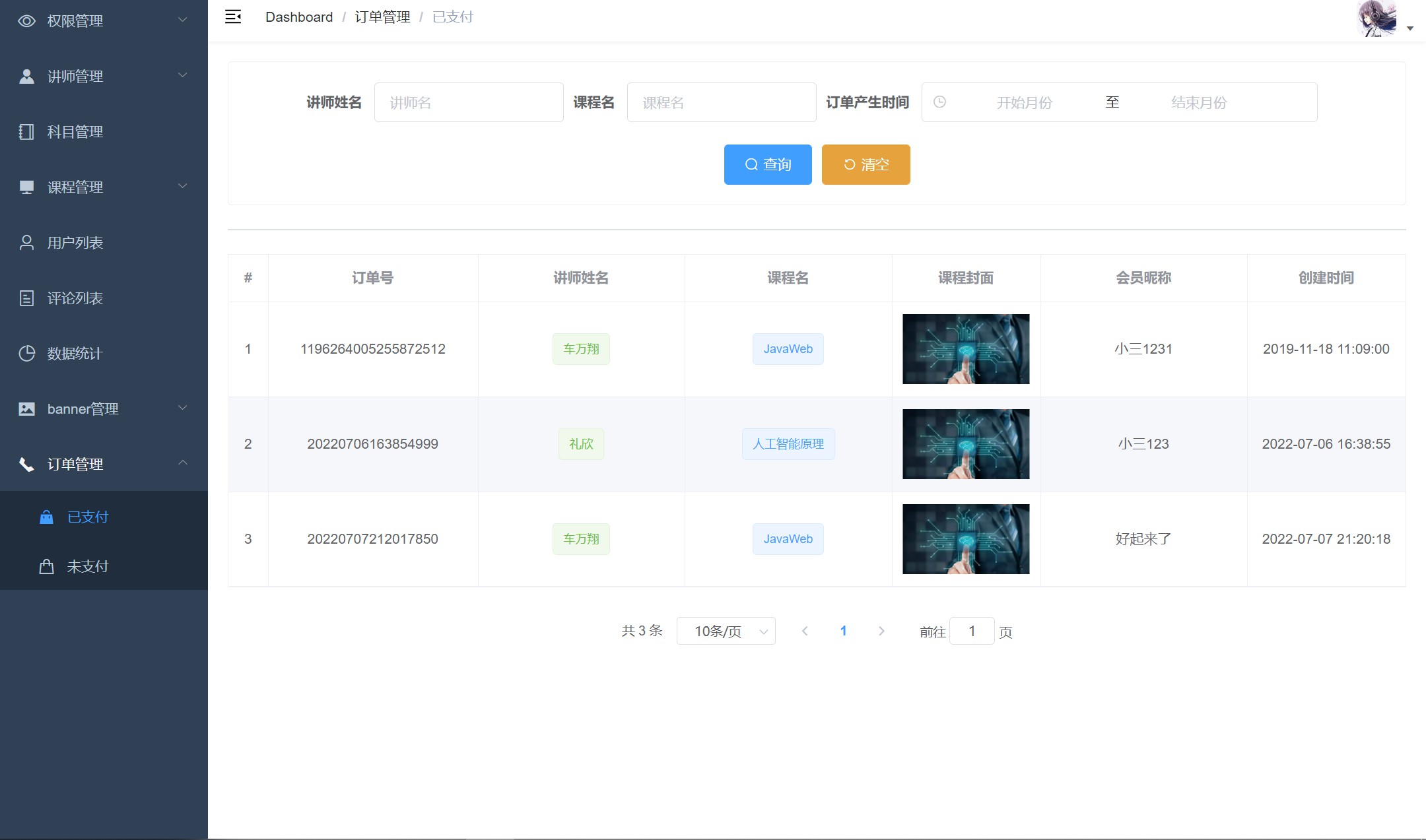This screenshot has width=1426, height=840.
Task: Click the hamburger sidebar collapse icon
Action: (x=232, y=17)
